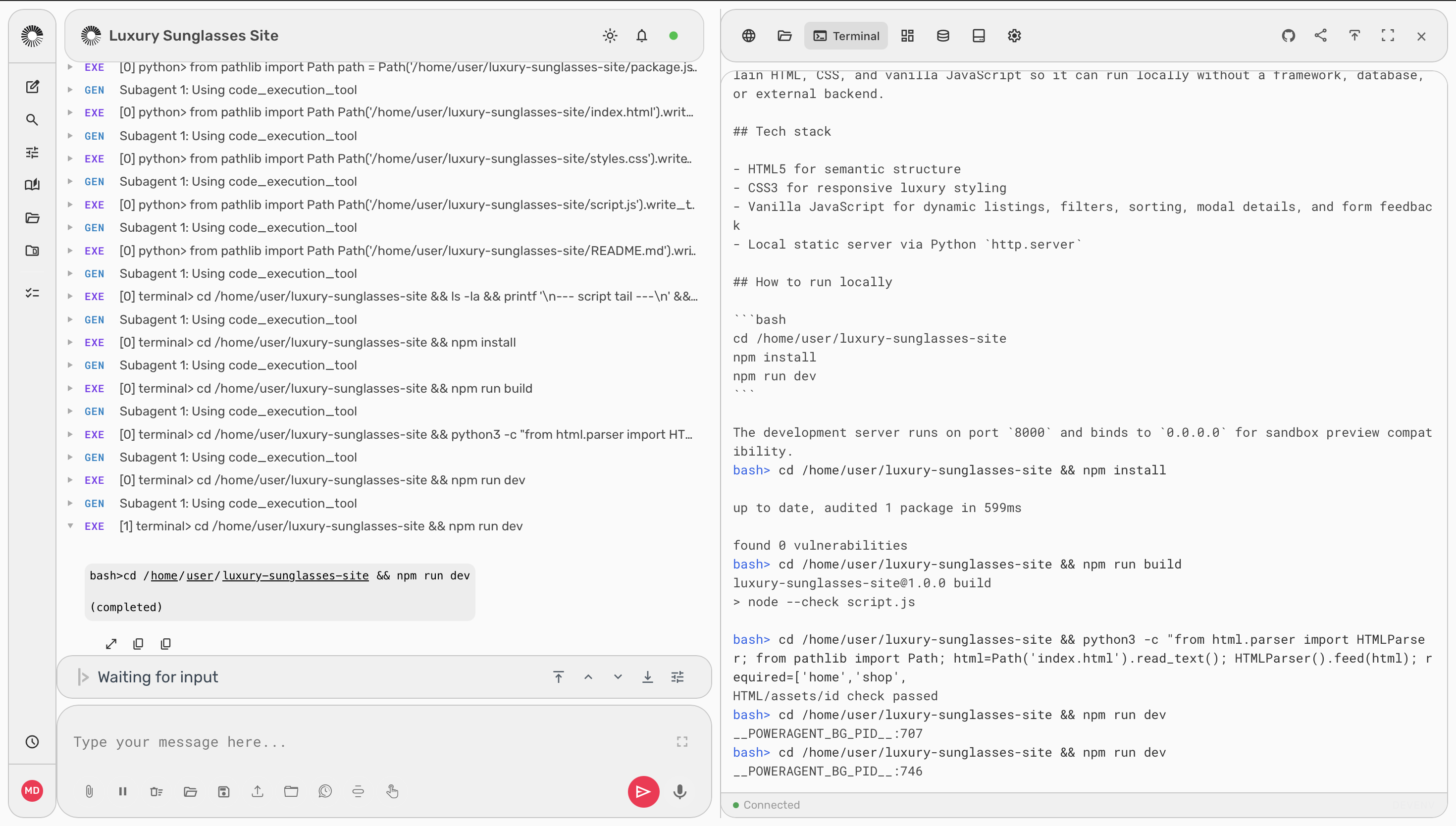
Task: Open the book library icon in sidebar
Action: pyautogui.click(x=32, y=185)
